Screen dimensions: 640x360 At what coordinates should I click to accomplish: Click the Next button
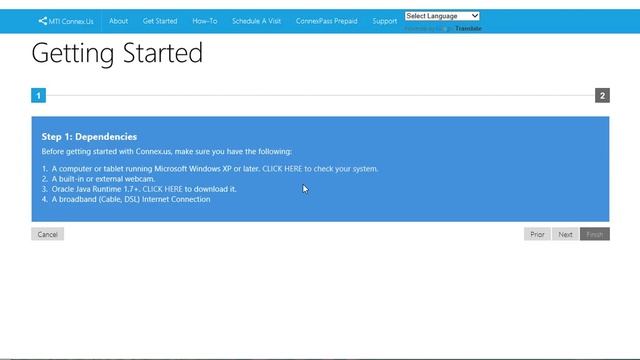(x=565, y=234)
